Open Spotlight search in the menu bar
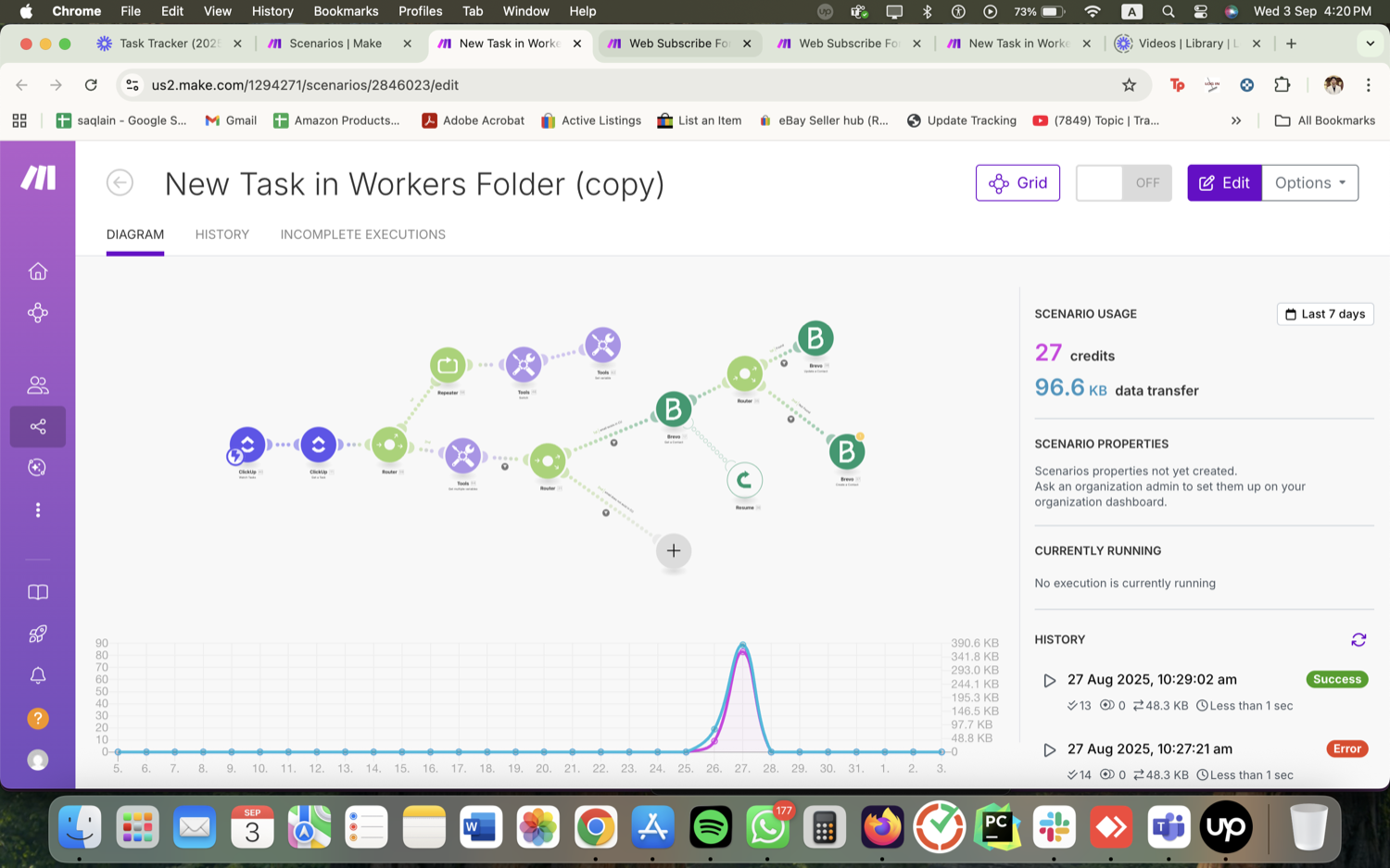1390x868 pixels. [x=1168, y=11]
